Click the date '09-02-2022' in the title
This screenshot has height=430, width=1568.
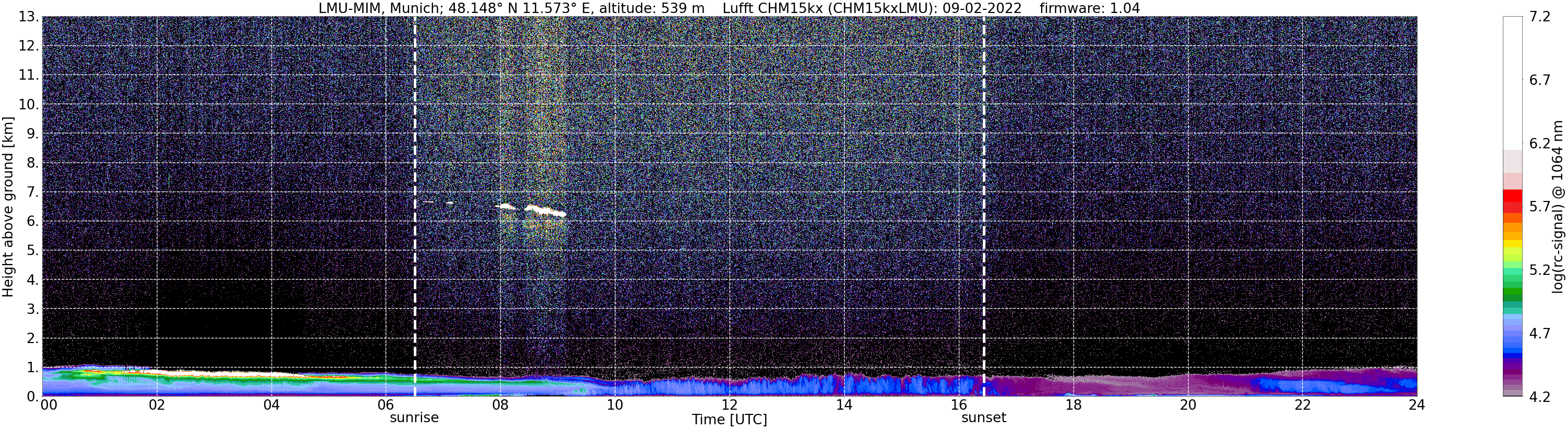point(982,8)
